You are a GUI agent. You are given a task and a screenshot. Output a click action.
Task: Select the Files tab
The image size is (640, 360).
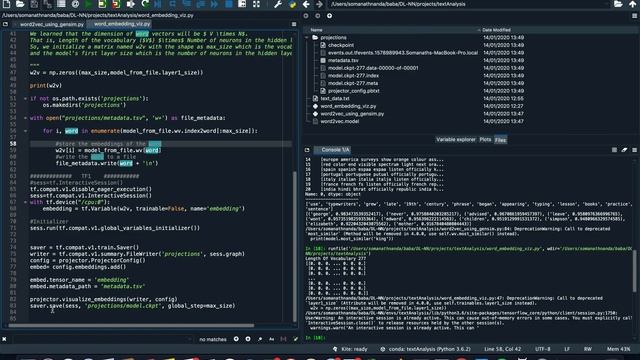pos(500,140)
